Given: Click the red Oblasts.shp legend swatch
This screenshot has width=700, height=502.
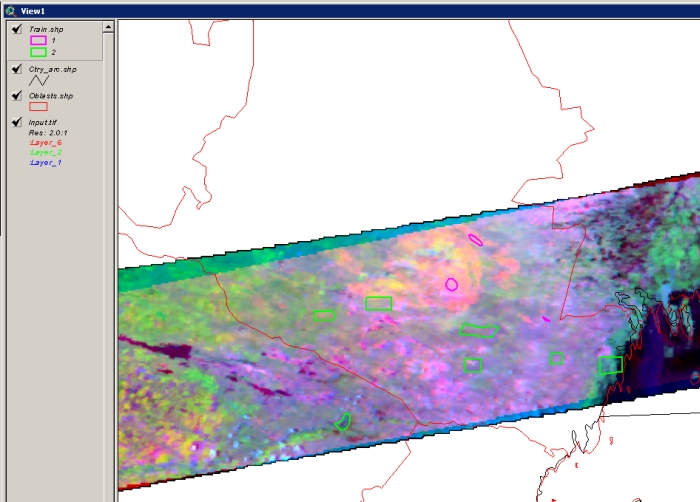Looking at the screenshot, I should click(x=38, y=107).
